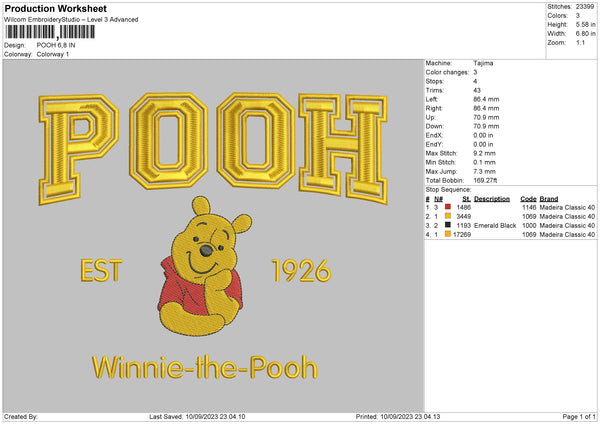Viewport: 600px width, 424px height.
Task: Click the 'EndX:' label
Action: pyautogui.click(x=434, y=135)
